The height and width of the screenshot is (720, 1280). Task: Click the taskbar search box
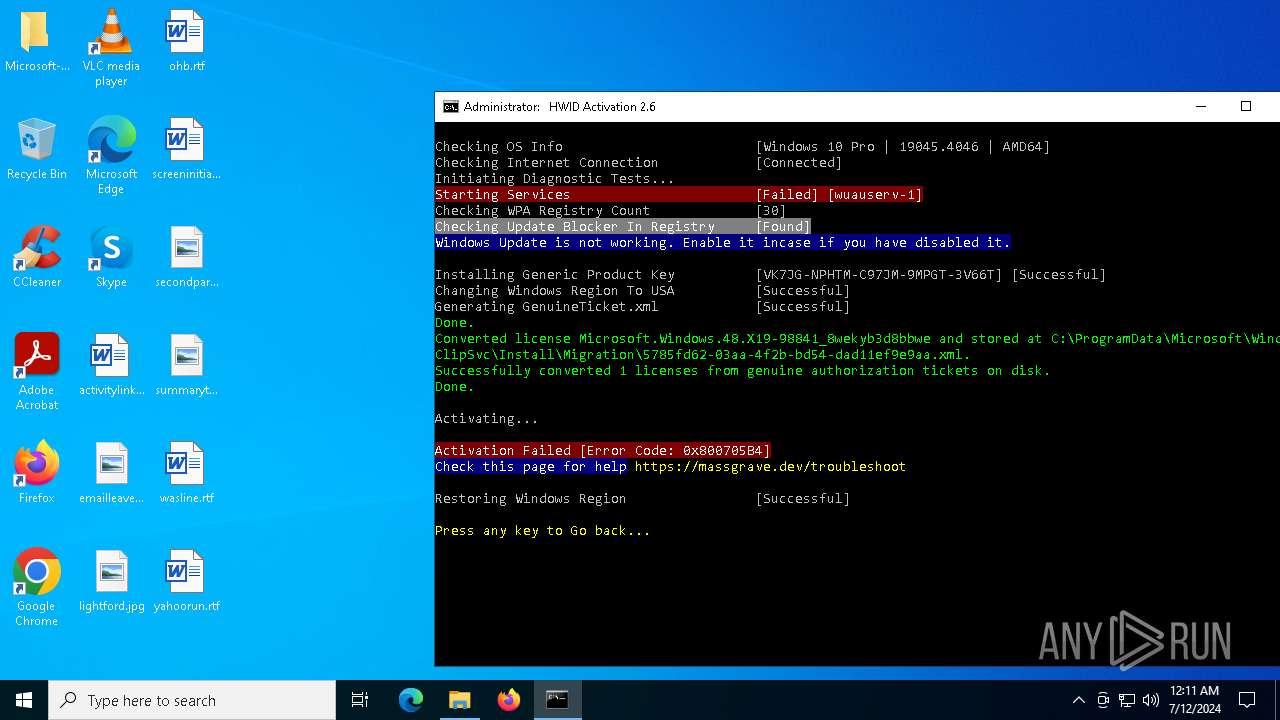(192, 700)
